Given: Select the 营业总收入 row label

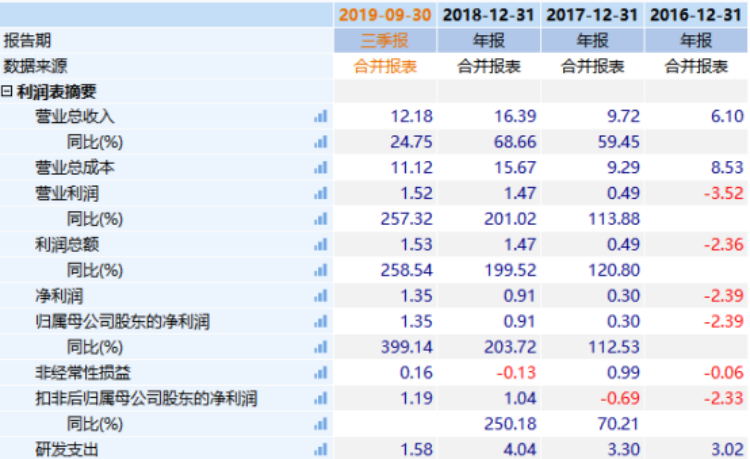Looking at the screenshot, I should coord(75,116).
